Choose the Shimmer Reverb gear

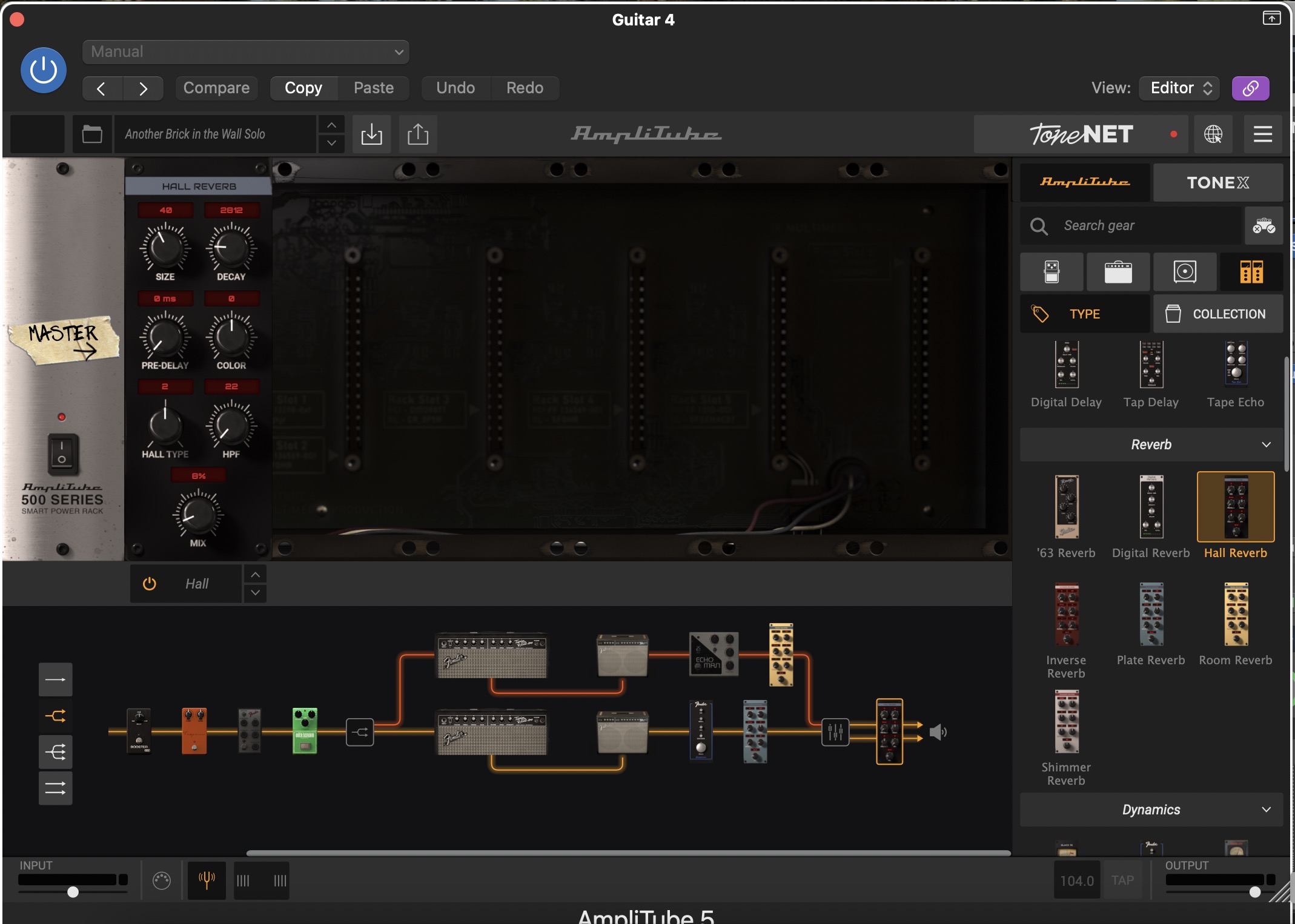1067,722
